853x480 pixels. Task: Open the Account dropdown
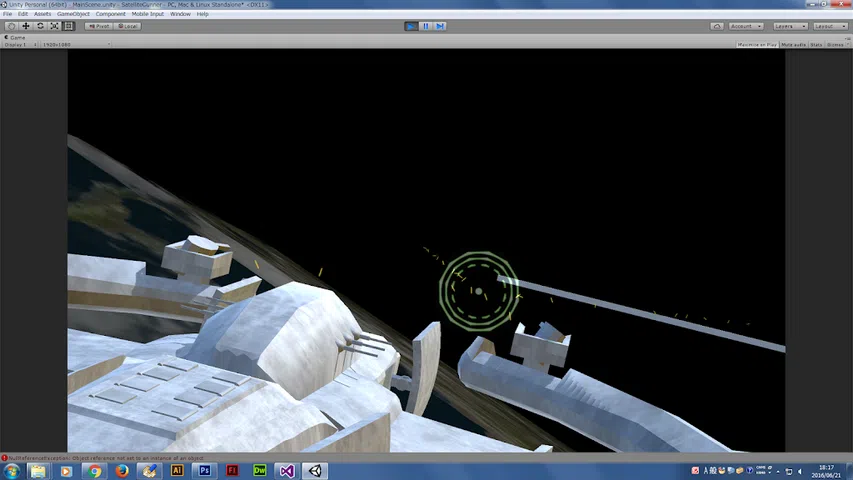tap(746, 26)
